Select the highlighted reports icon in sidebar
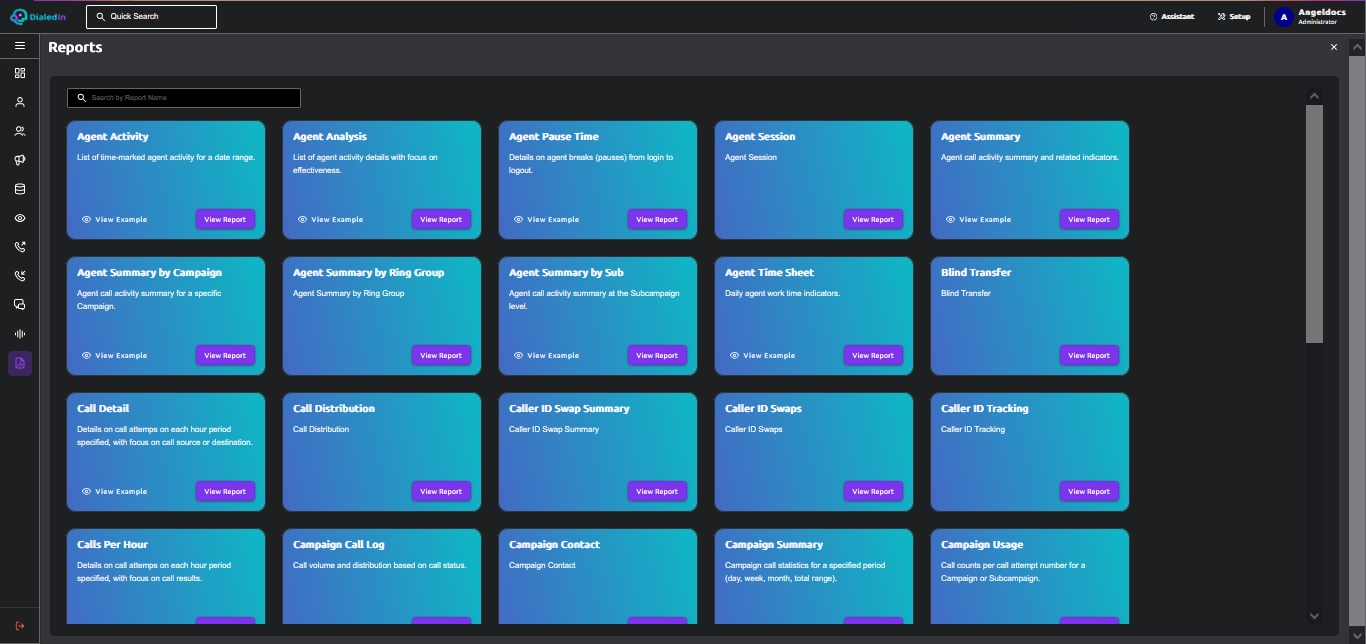The image size is (1366, 644). pyautogui.click(x=20, y=363)
